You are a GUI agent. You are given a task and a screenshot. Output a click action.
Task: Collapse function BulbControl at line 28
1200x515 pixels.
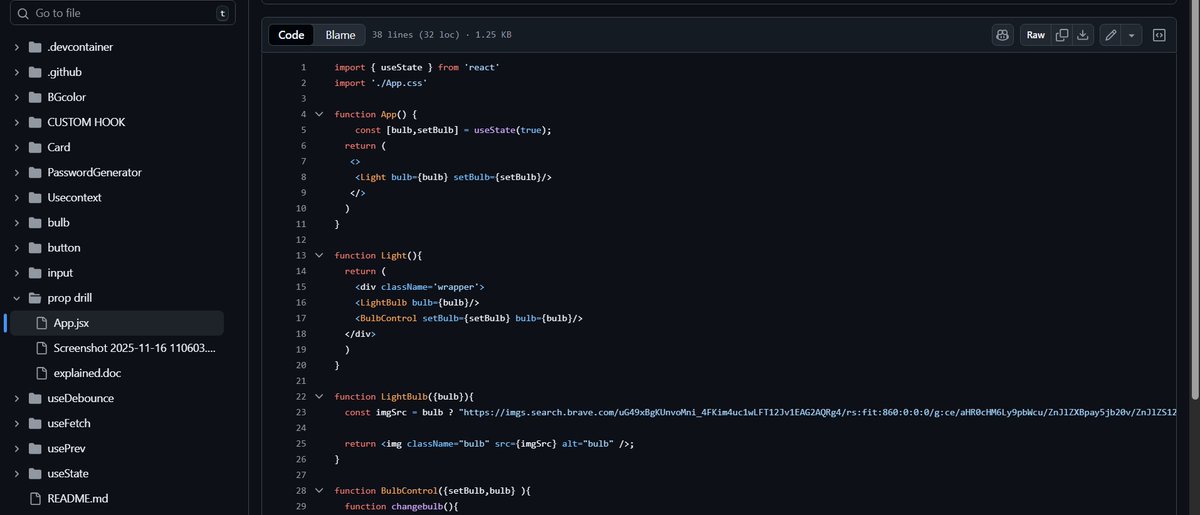pos(319,491)
